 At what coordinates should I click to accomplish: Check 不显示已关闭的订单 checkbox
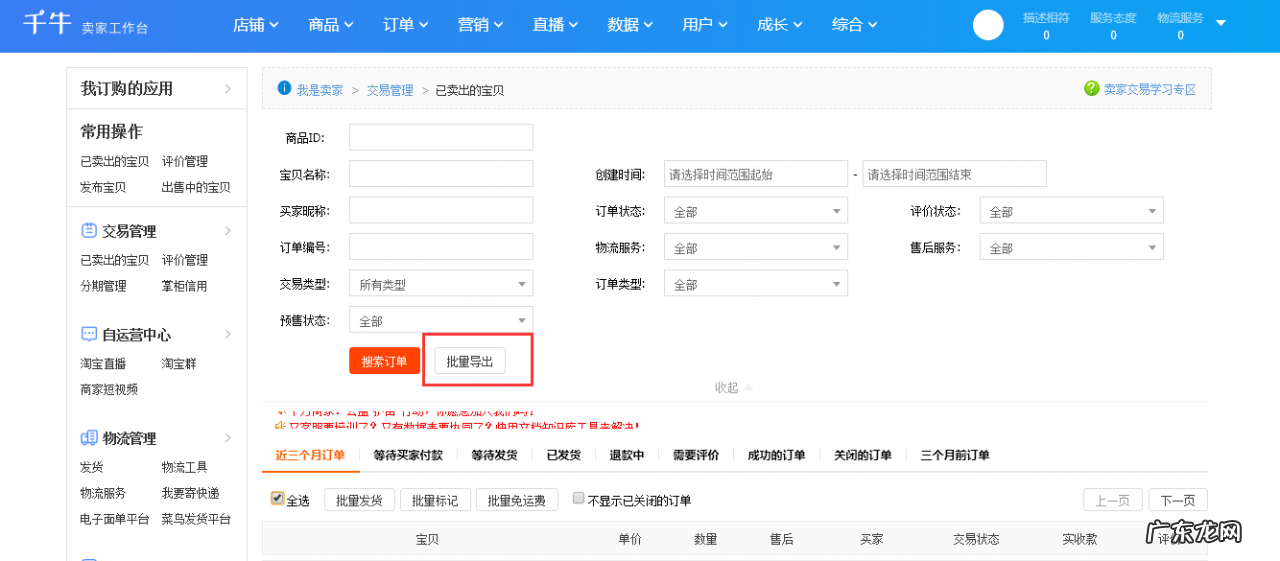(578, 497)
